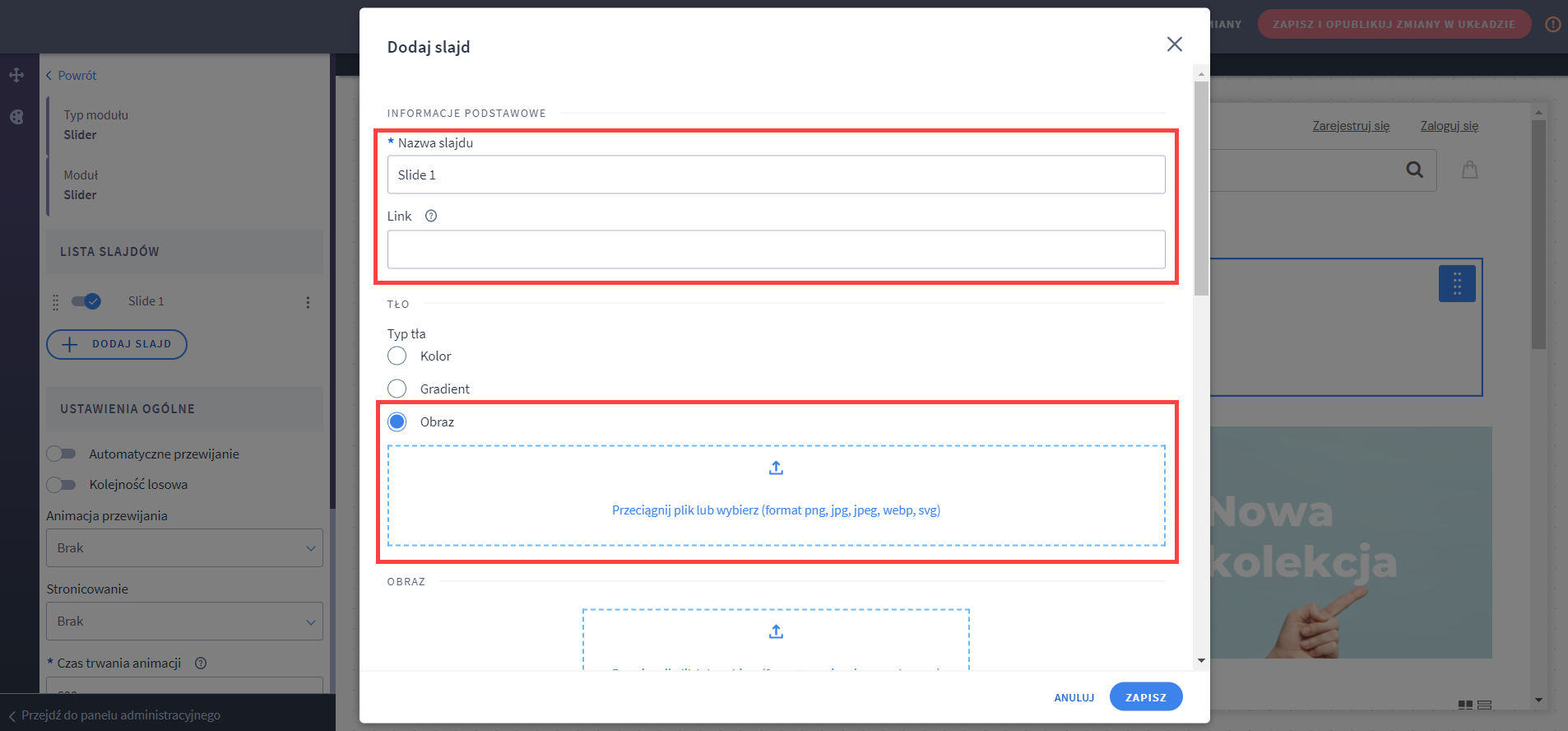Click help icon beside Czas trwania animacji
The image size is (1568, 731).
click(201, 663)
